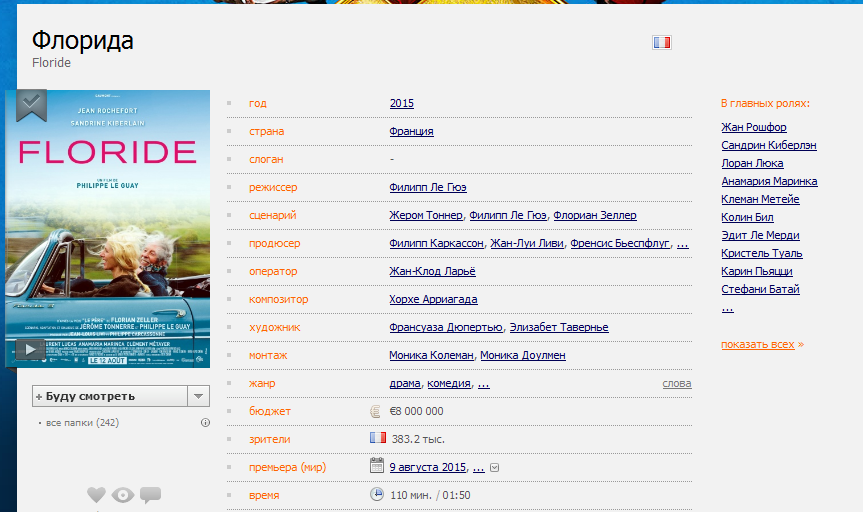Open actor Карин Пьяцци page
The width and height of the screenshot is (863, 512).
[757, 271]
